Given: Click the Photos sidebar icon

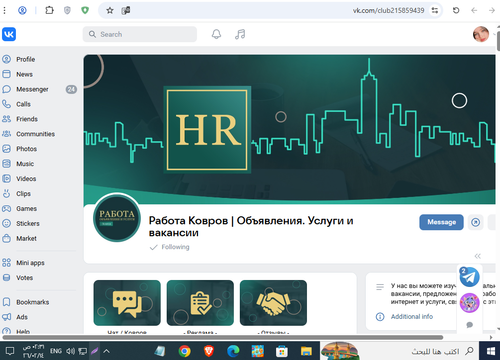Looking at the screenshot, I should [6, 149].
